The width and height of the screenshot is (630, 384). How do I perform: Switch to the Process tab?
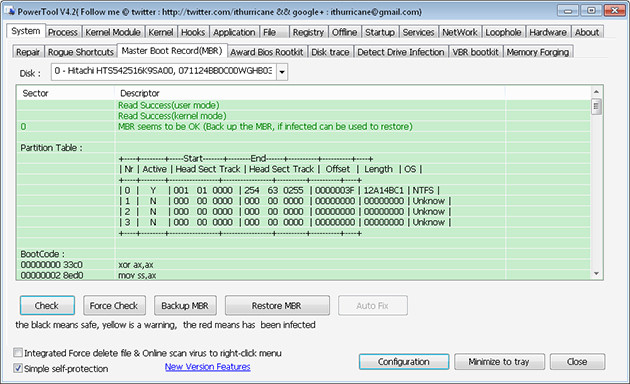tap(63, 32)
